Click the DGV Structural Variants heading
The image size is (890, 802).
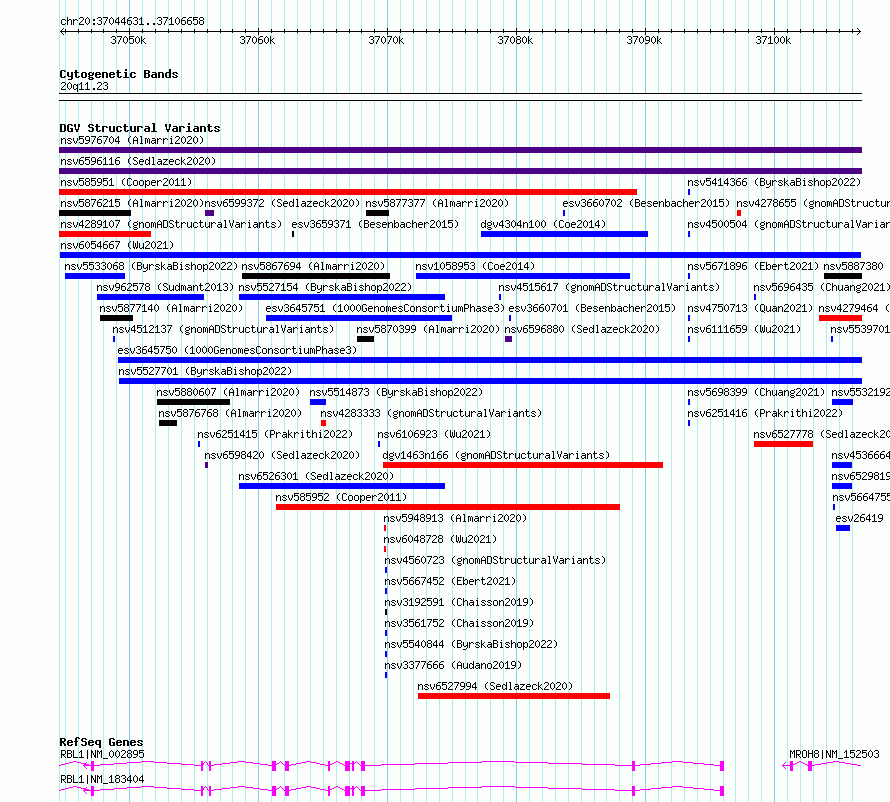(x=140, y=128)
